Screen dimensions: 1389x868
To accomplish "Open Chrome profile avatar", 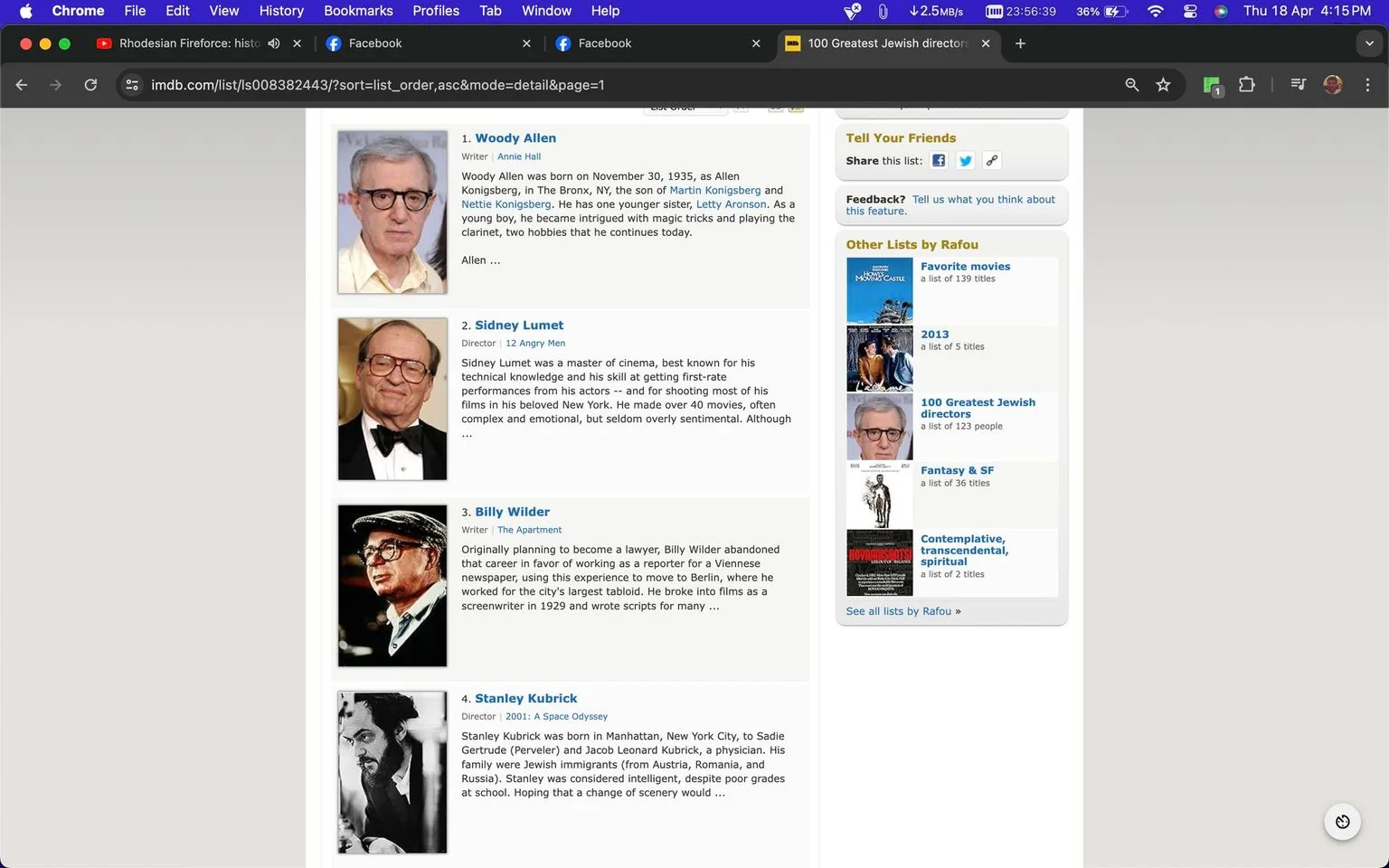I will [x=1332, y=85].
